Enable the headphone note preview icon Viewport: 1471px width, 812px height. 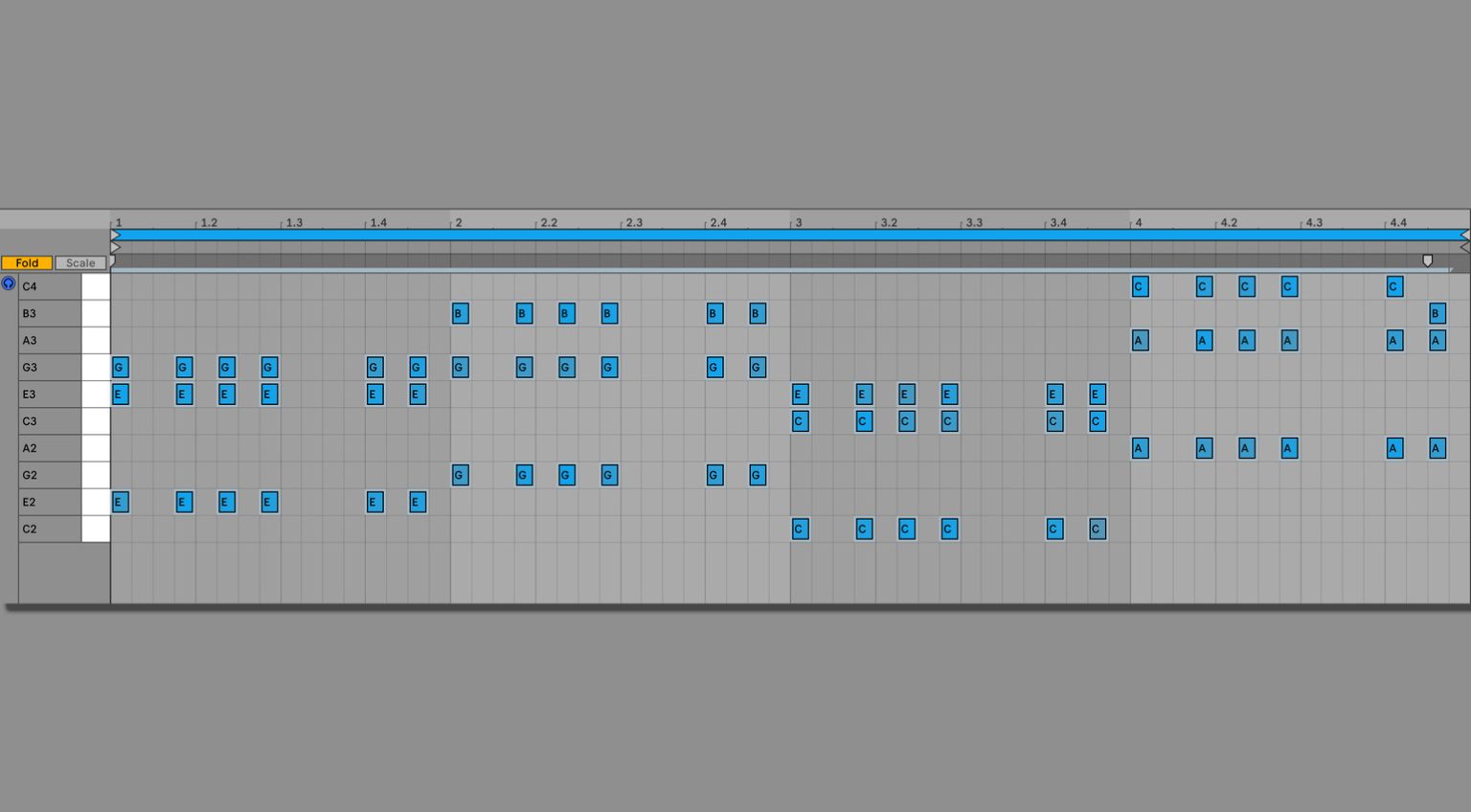click(x=8, y=284)
